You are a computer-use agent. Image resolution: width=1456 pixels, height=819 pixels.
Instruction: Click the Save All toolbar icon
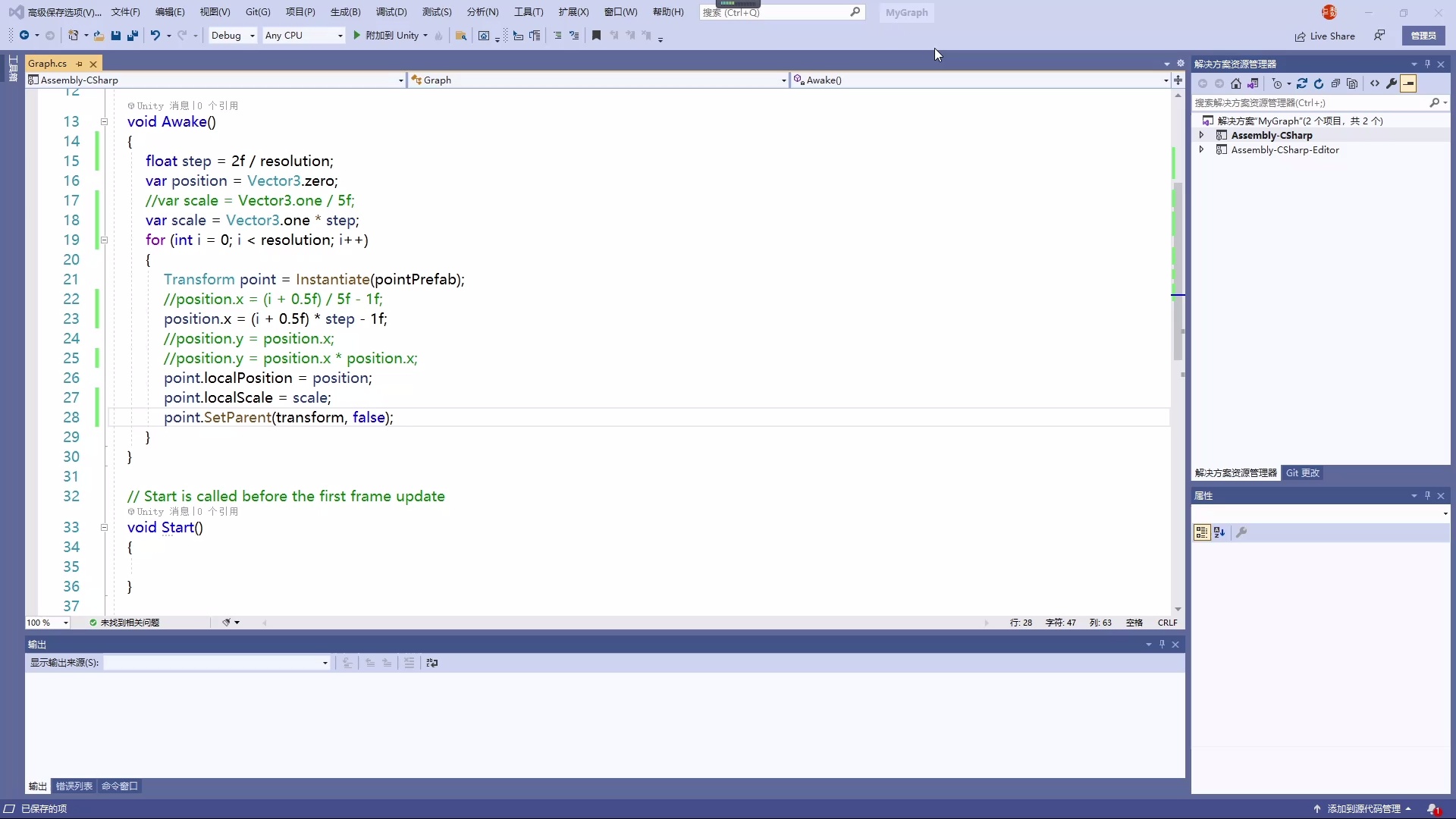(x=133, y=36)
